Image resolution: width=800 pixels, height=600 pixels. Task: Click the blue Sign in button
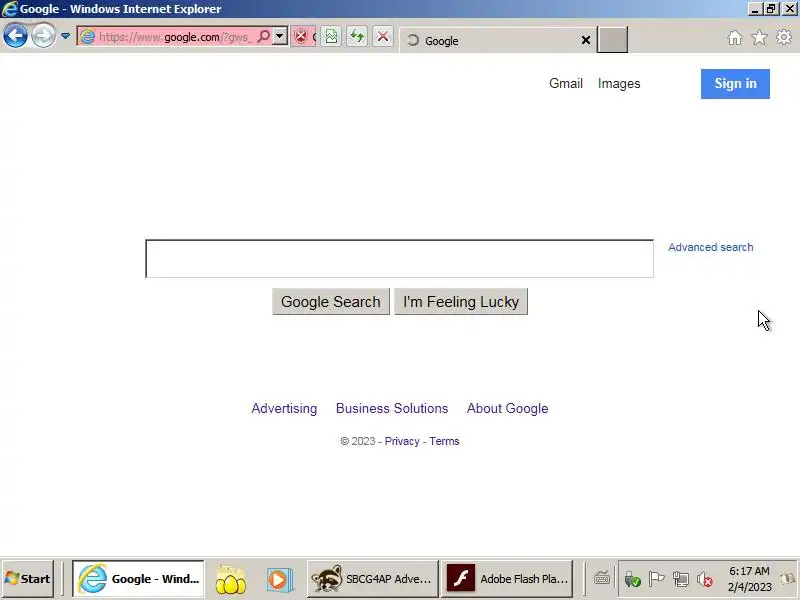[x=735, y=84]
